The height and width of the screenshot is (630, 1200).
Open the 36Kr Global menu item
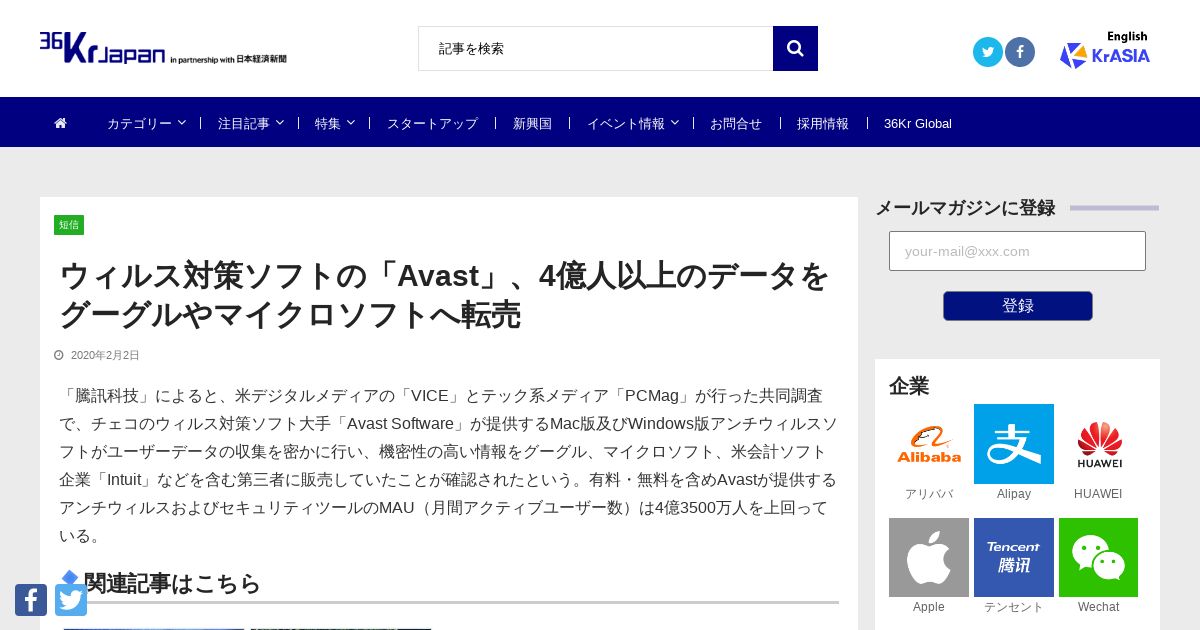(x=918, y=123)
